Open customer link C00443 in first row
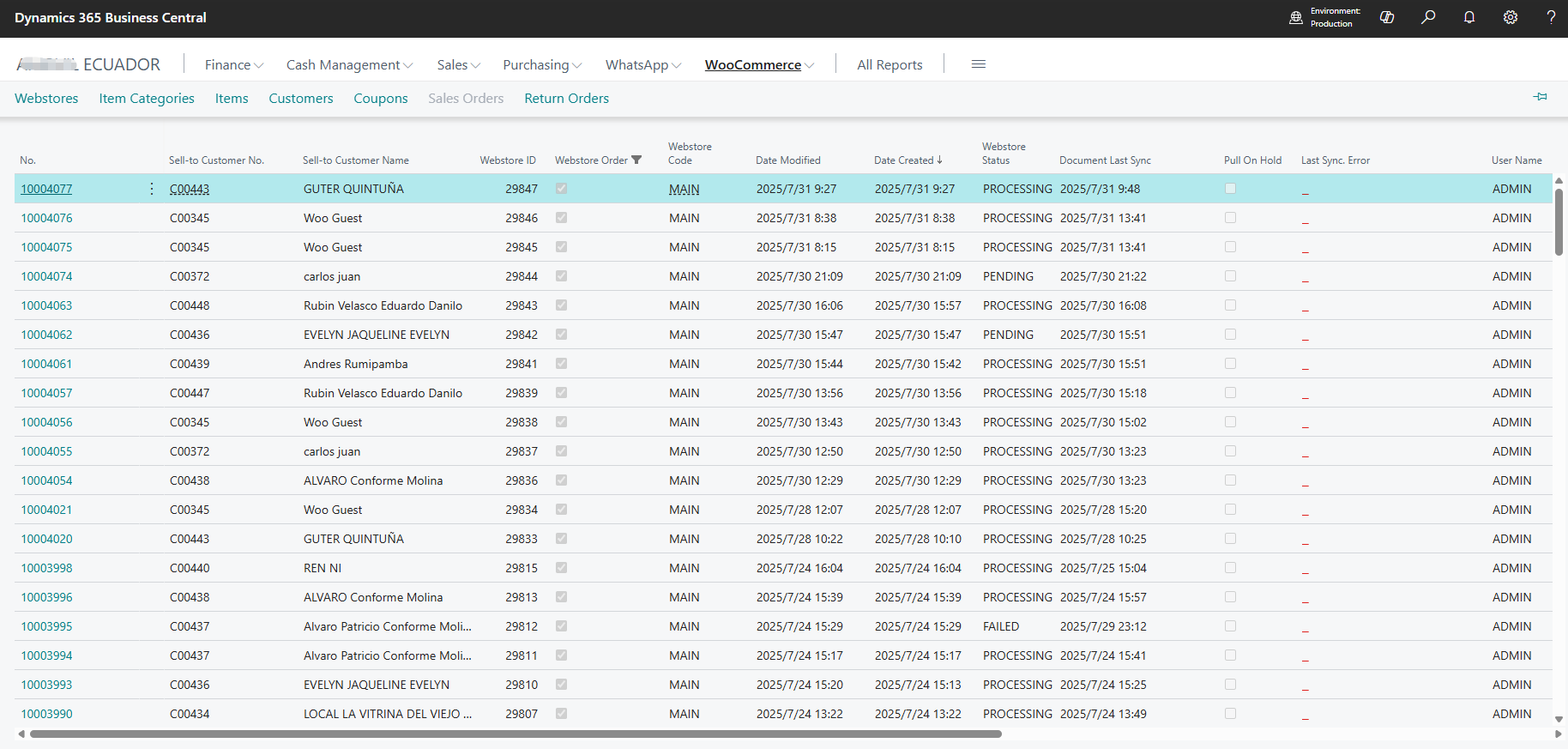This screenshot has height=749, width=1568. pos(190,189)
